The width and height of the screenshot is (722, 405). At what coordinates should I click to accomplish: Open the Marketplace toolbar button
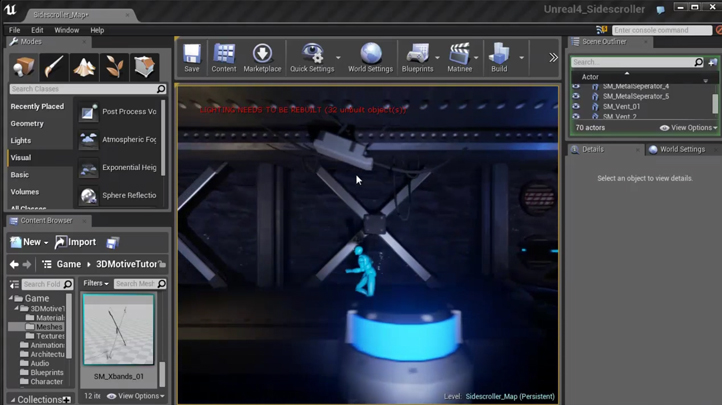(x=262, y=58)
